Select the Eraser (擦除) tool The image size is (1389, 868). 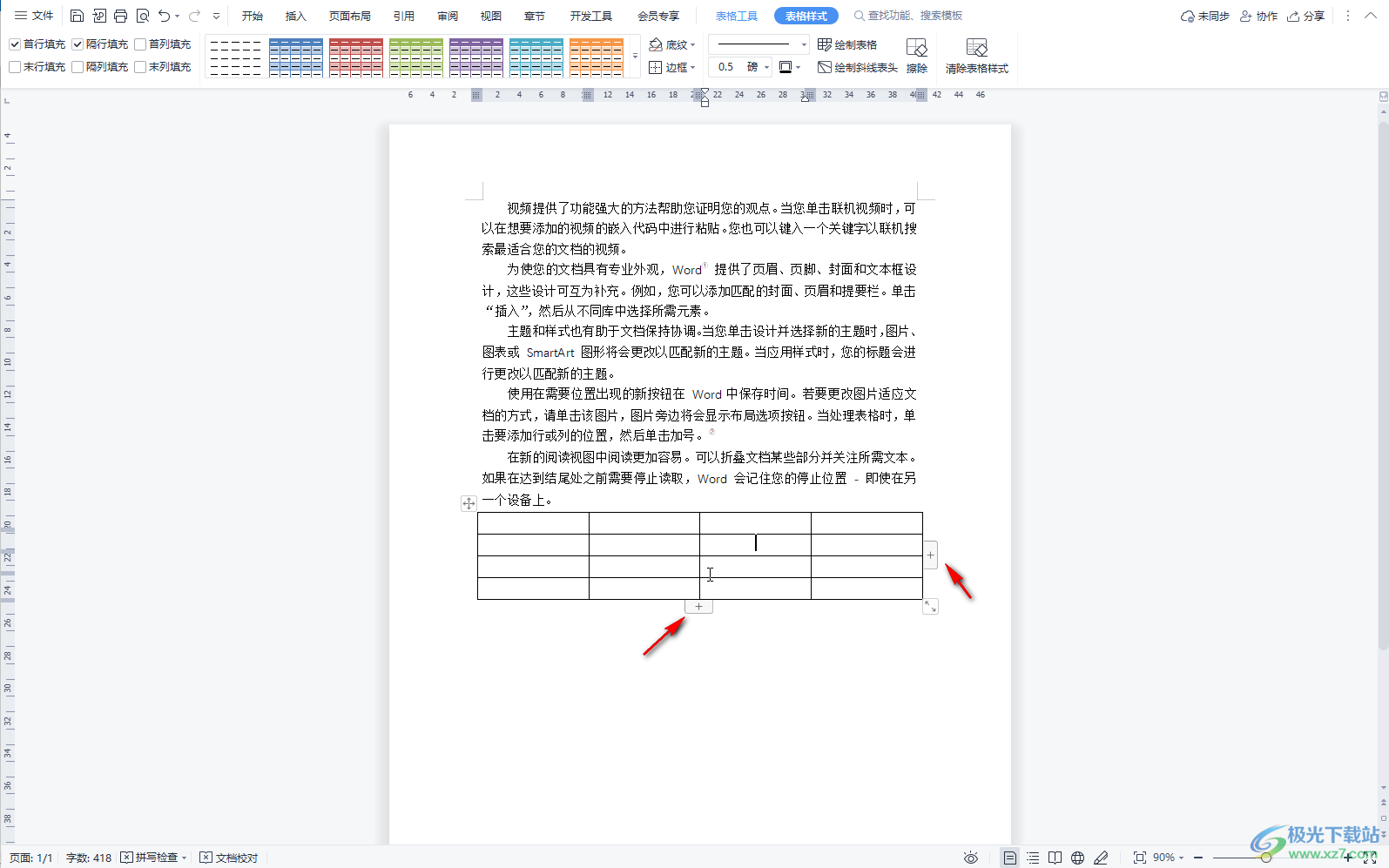point(917,56)
